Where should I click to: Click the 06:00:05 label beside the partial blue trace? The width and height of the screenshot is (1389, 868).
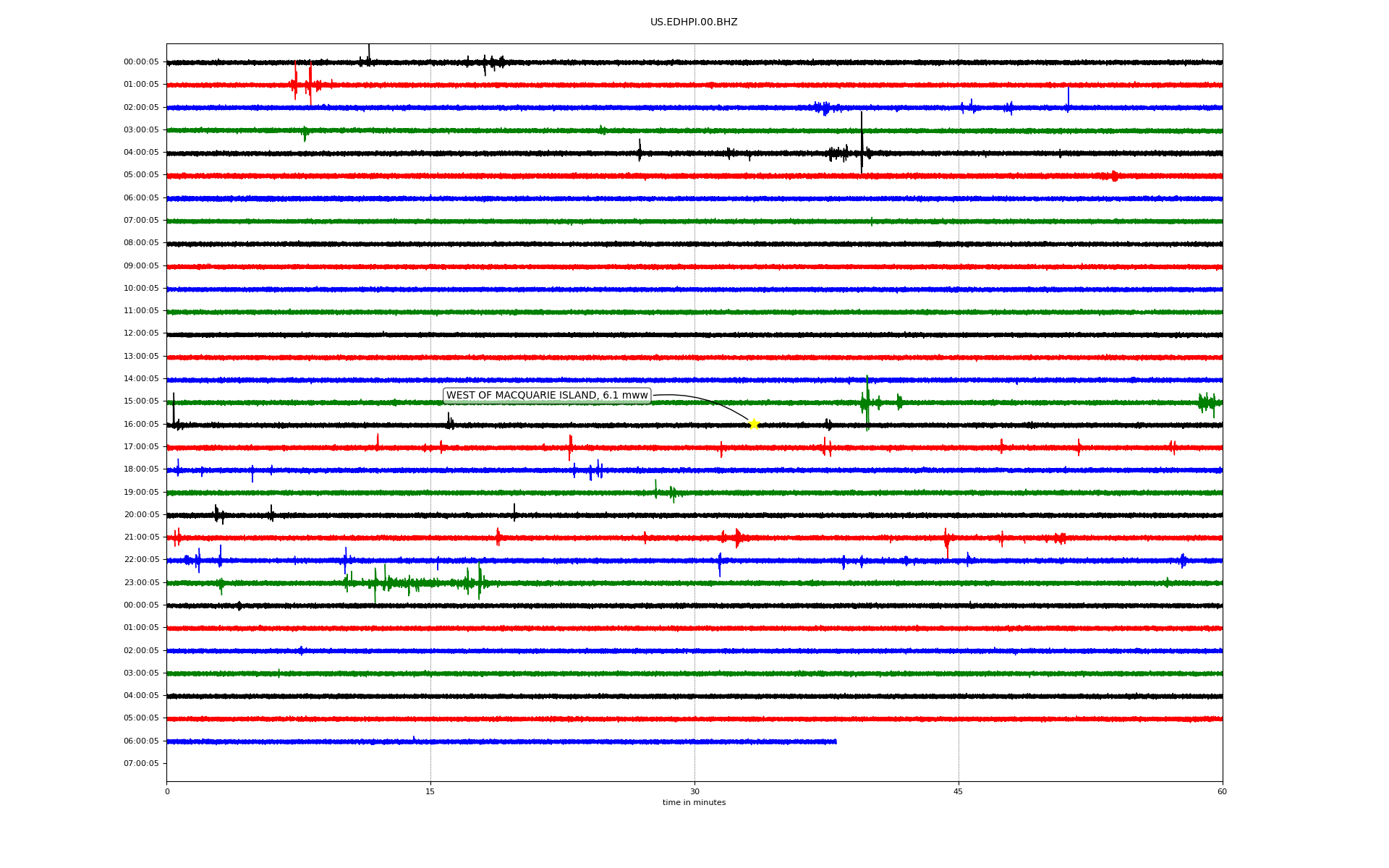(141, 741)
